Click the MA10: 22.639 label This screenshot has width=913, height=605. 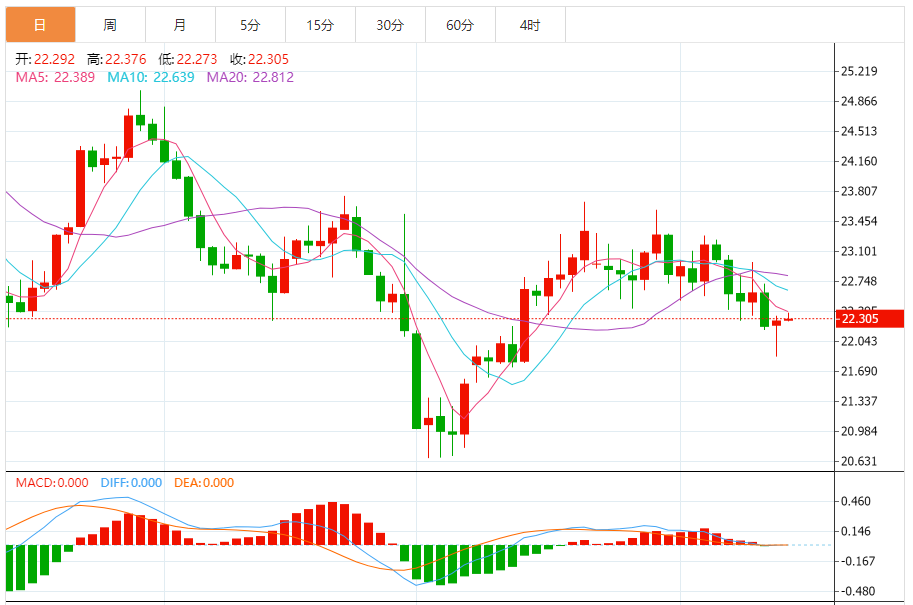(x=151, y=77)
